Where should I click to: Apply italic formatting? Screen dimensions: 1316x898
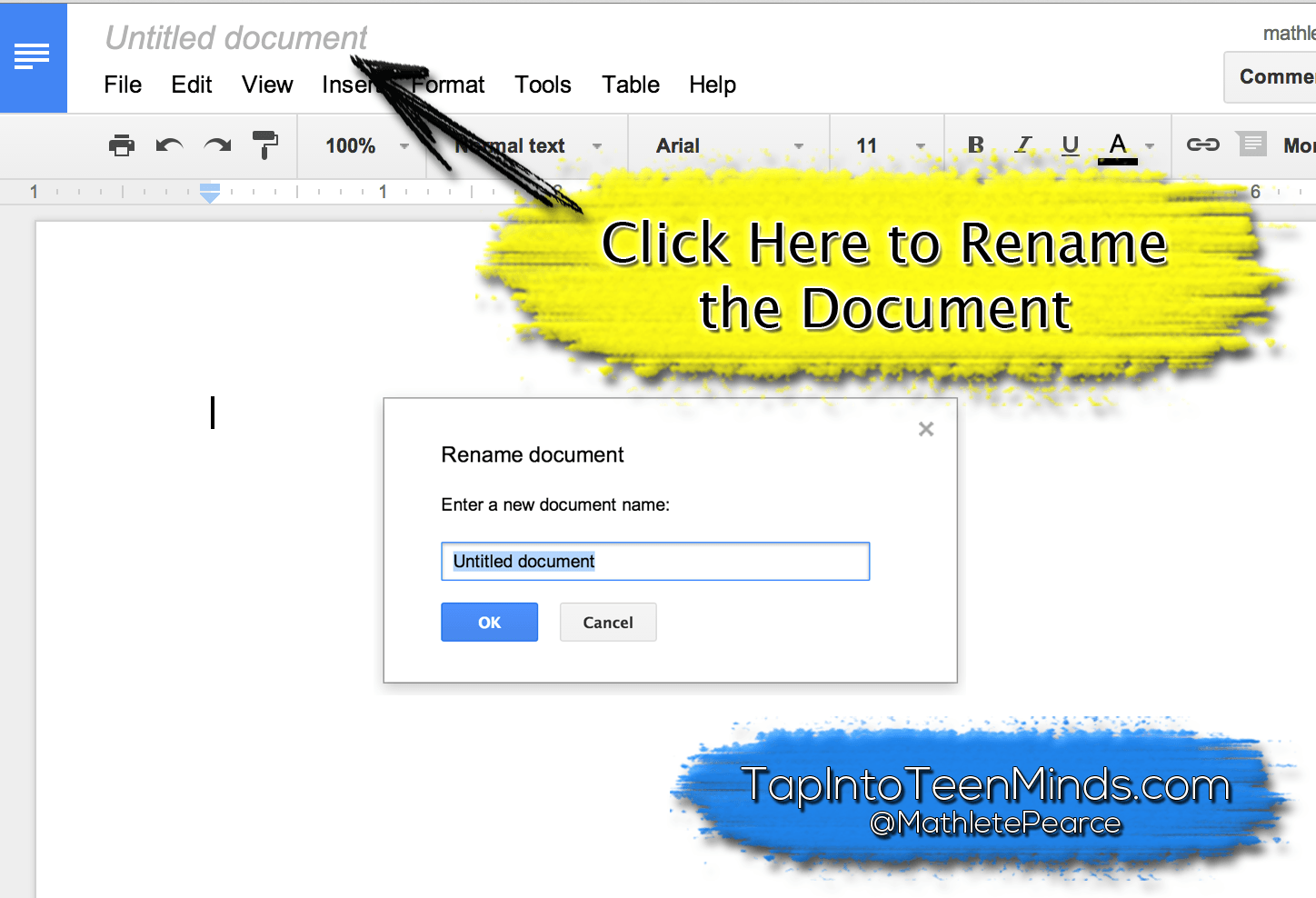[1022, 145]
